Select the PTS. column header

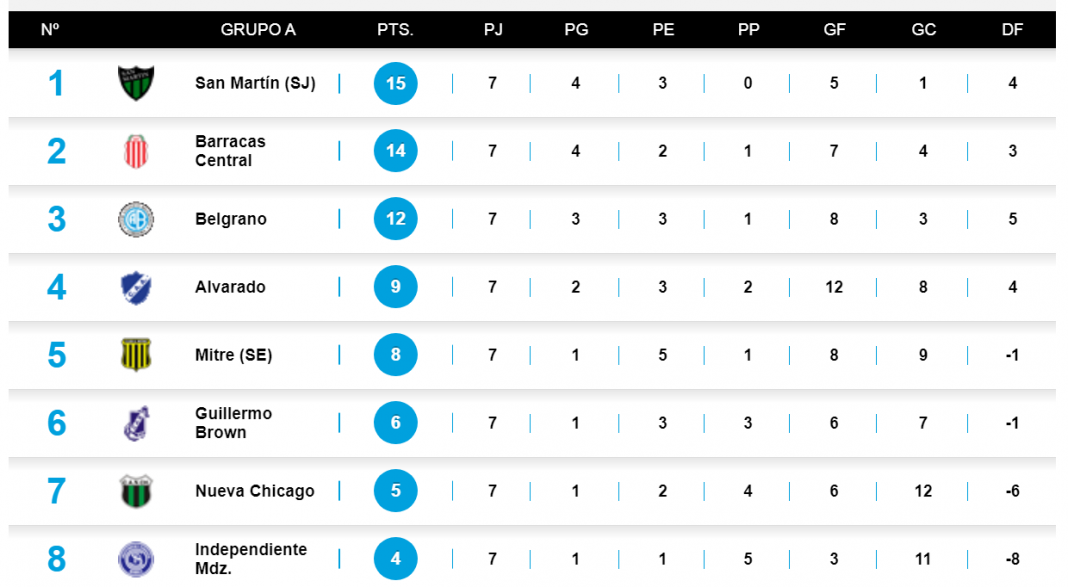coord(395,30)
